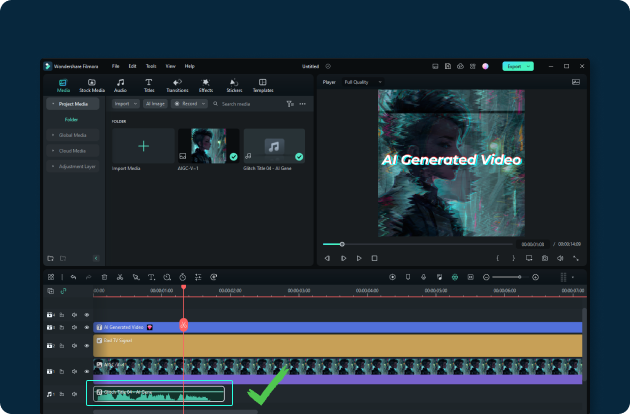
Task: Click the Import Media plus tile
Action: (x=143, y=146)
